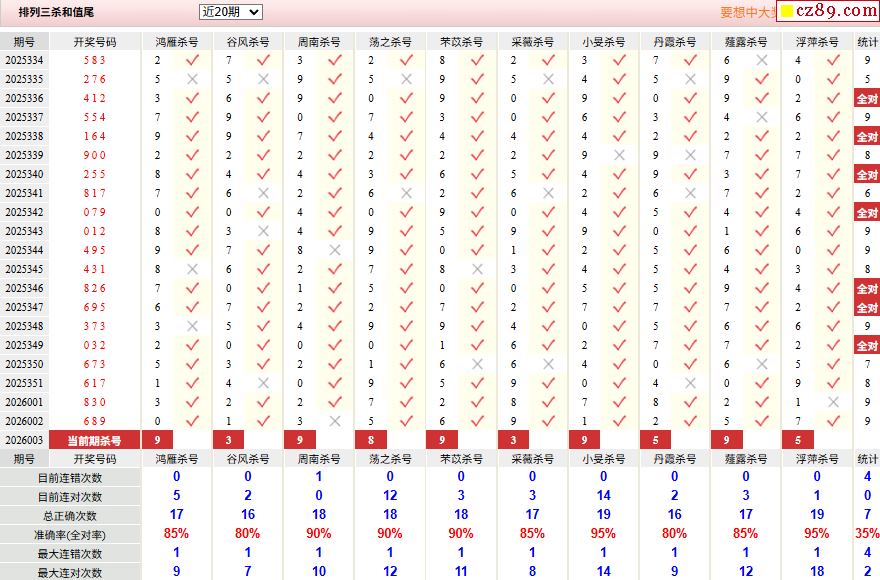The image size is (880, 580).
Task: Click gray cross for 小旻杀号 in row 2025339
Action: 620,155
